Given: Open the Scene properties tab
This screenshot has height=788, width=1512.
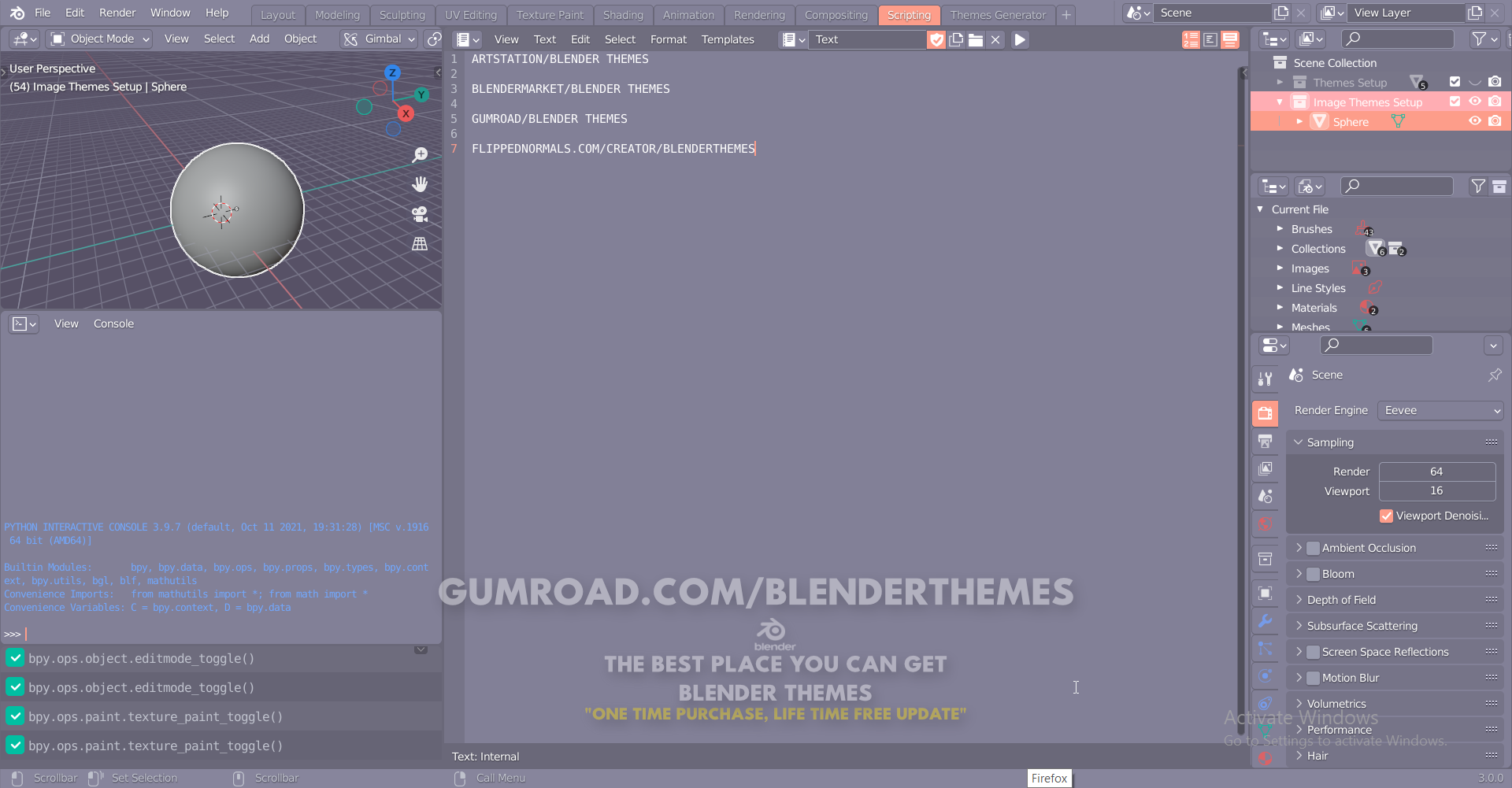Looking at the screenshot, I should 1266,496.
